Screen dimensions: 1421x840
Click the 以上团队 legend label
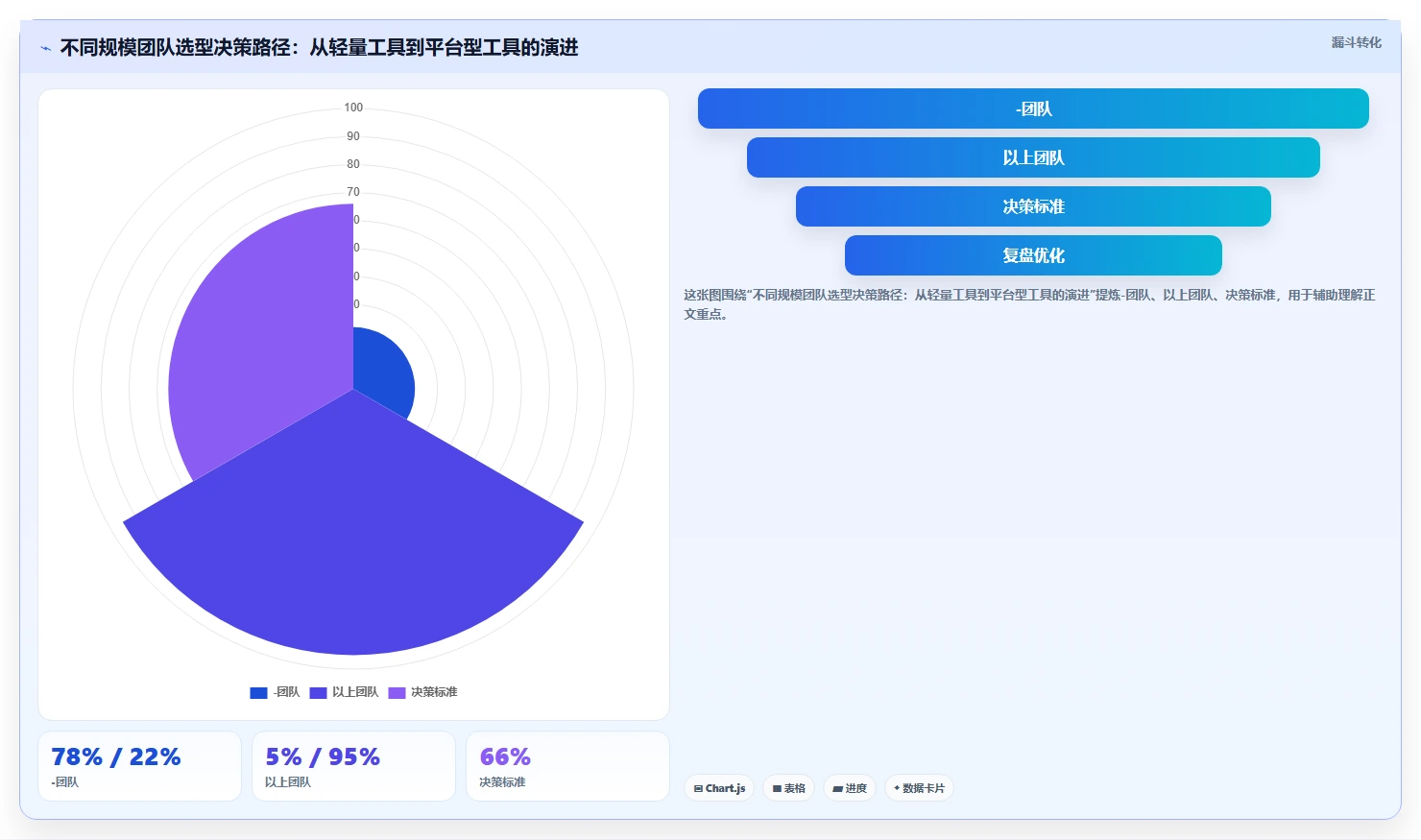click(355, 692)
